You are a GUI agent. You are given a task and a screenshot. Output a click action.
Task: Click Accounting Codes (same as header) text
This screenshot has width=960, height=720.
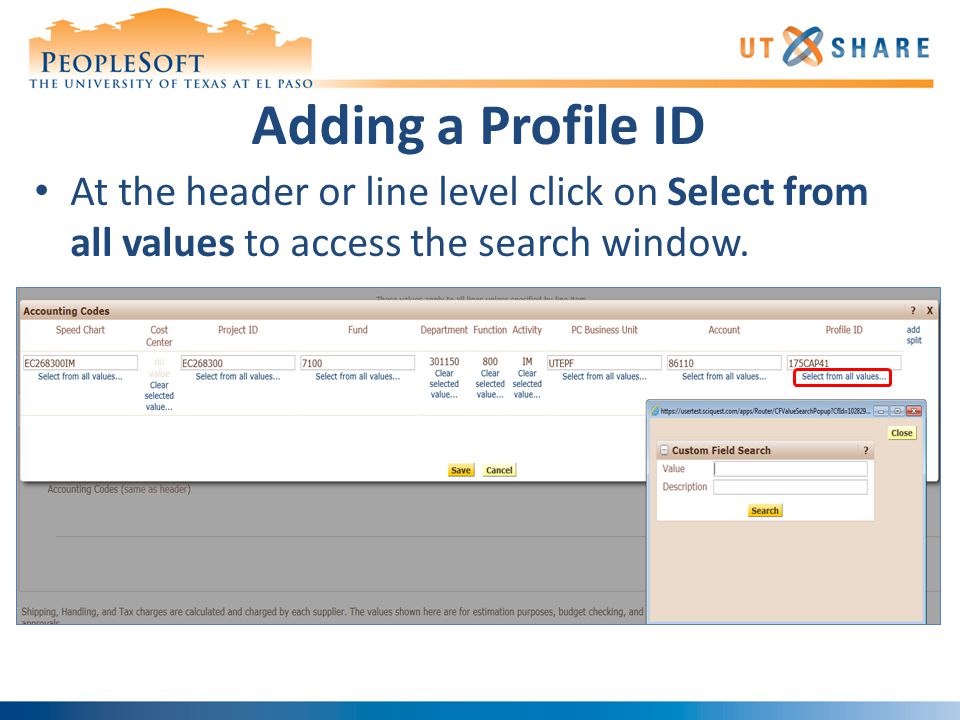tap(119, 489)
